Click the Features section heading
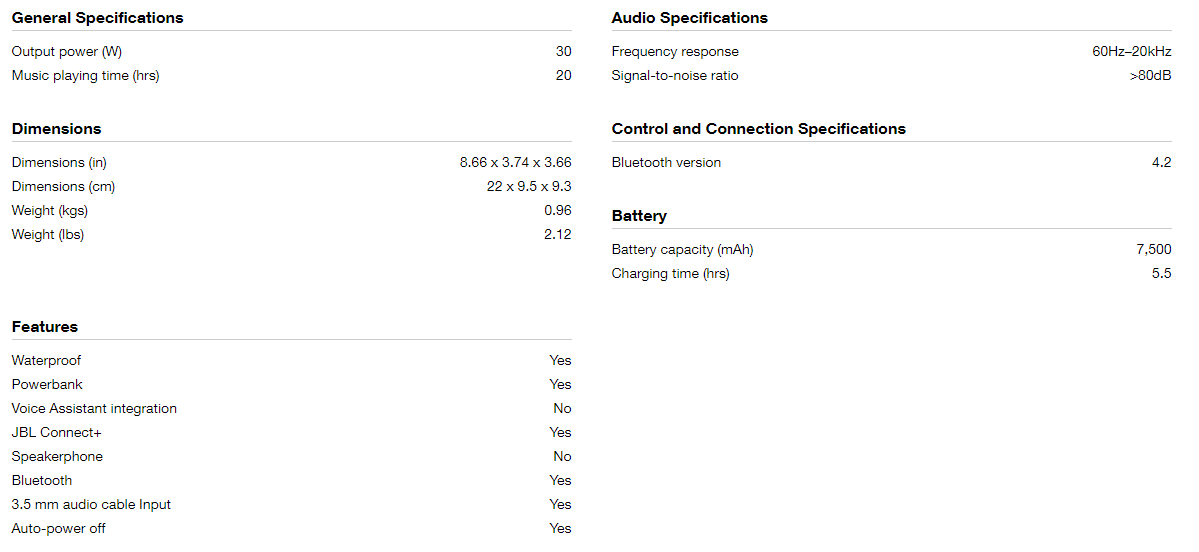This screenshot has width=1199, height=552. click(44, 326)
